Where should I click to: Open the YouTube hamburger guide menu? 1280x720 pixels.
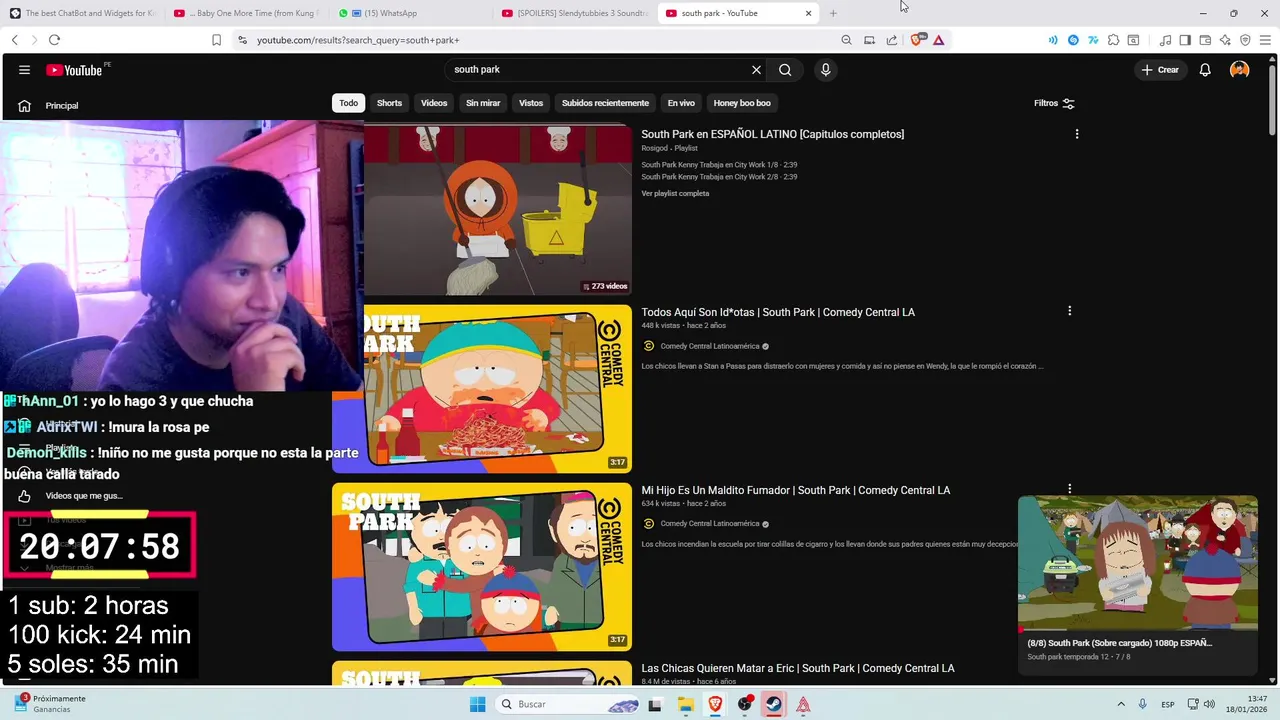click(x=24, y=70)
